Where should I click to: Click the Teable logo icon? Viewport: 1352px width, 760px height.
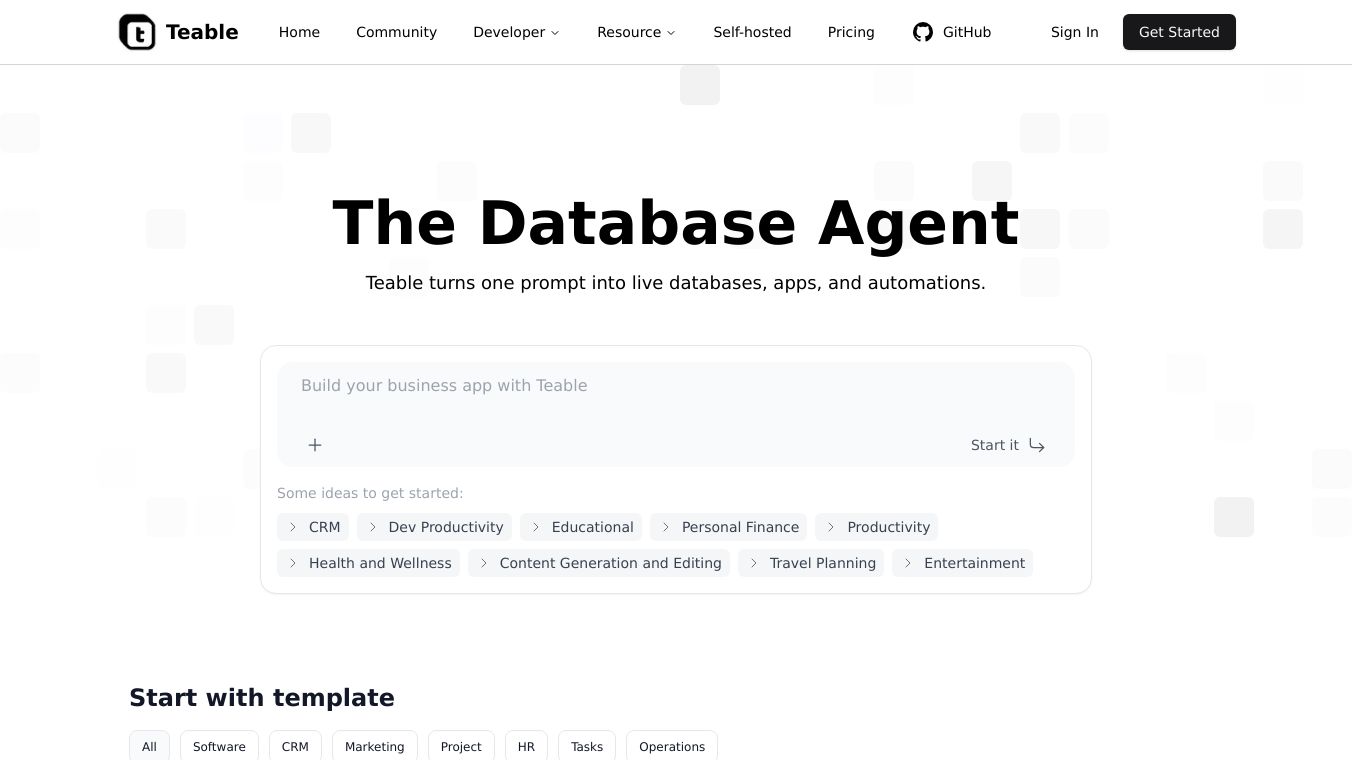point(138,32)
